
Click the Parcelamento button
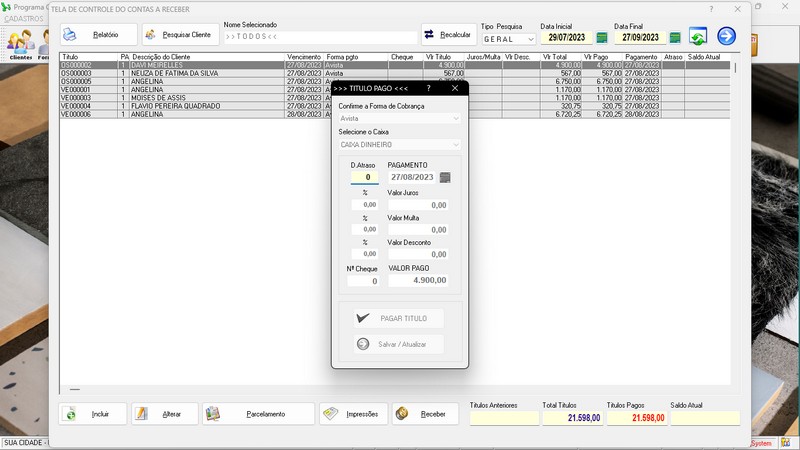[x=257, y=414]
